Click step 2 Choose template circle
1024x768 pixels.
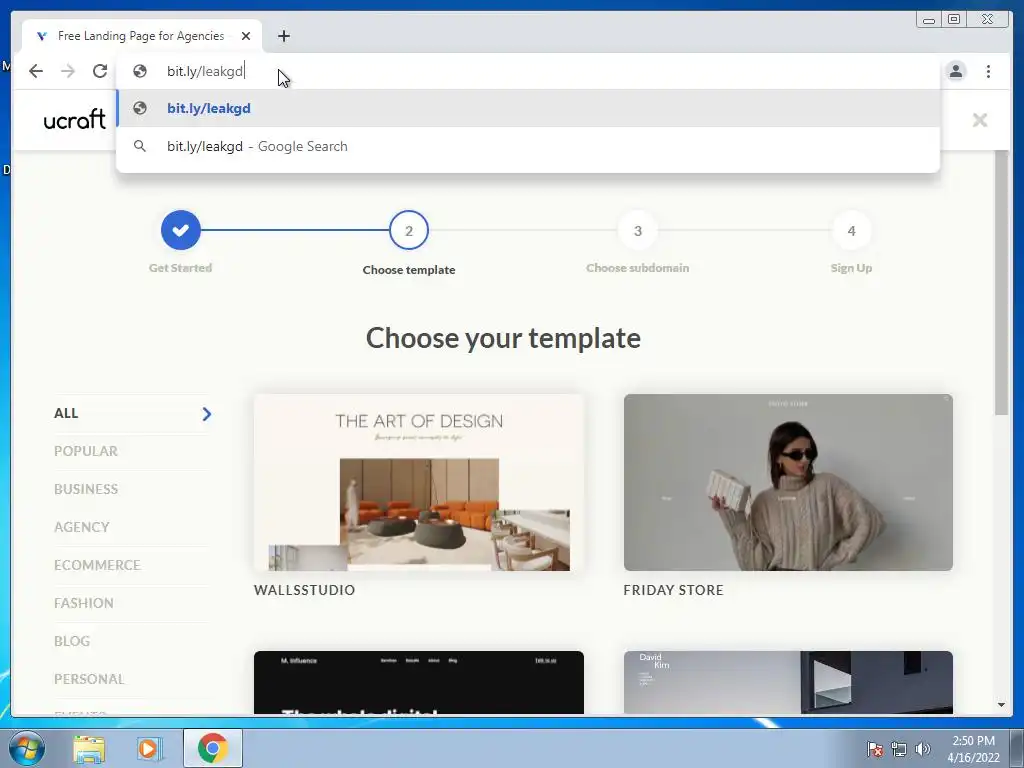tap(409, 230)
